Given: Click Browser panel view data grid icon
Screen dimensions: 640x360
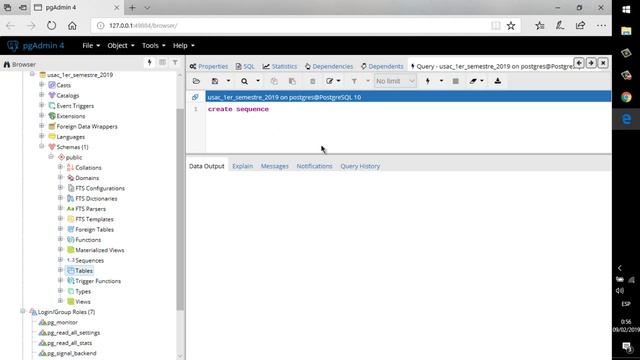Looking at the screenshot, I should 162,62.
